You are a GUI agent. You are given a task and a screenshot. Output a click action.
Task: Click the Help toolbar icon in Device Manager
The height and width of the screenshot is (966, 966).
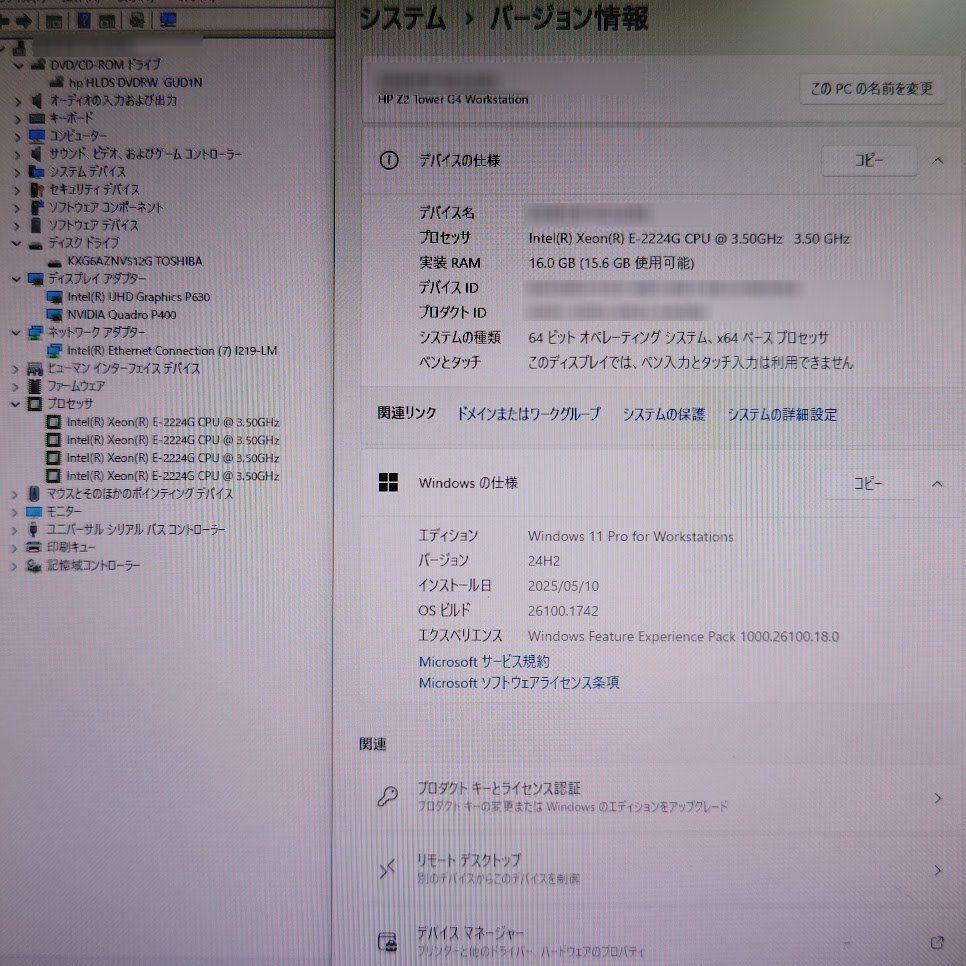[x=85, y=20]
